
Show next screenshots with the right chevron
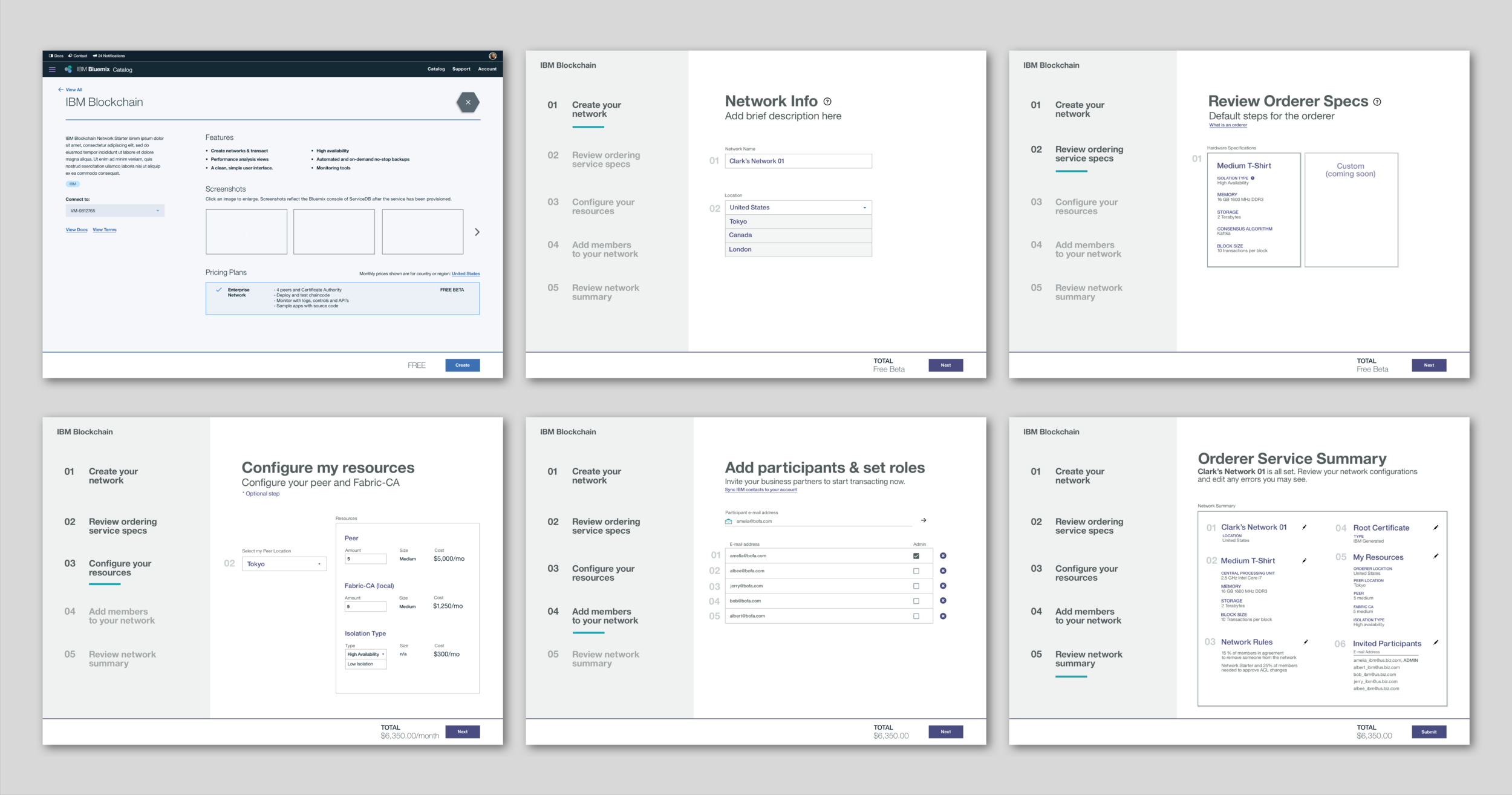point(477,232)
